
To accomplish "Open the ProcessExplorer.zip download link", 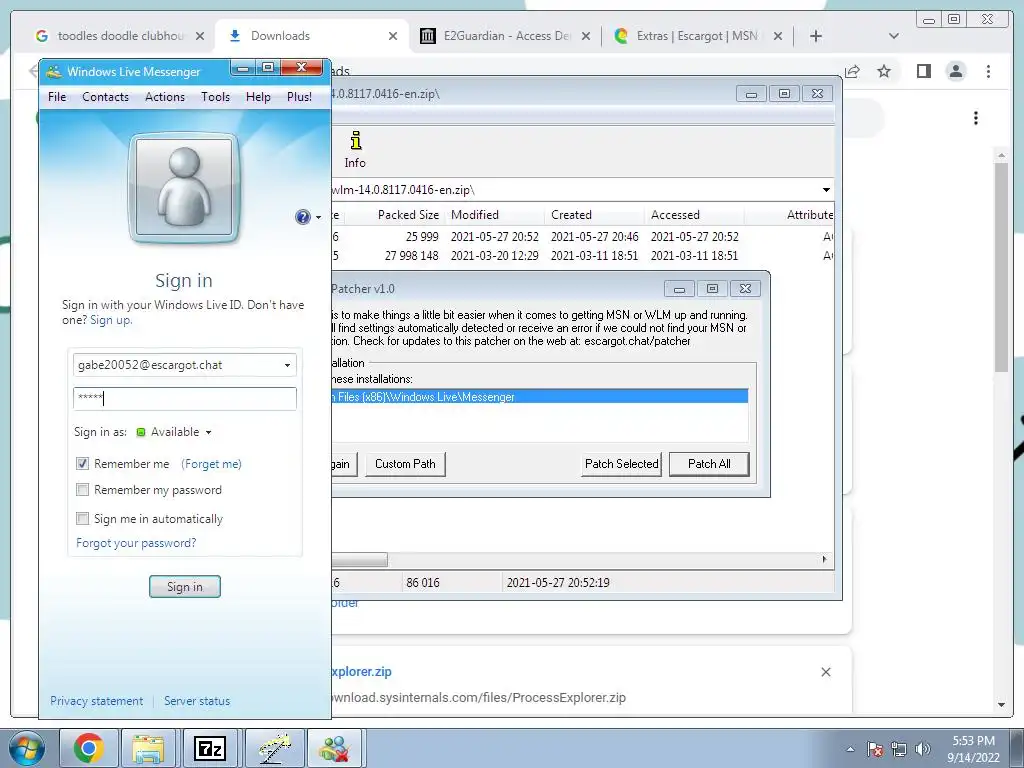I will pos(361,671).
